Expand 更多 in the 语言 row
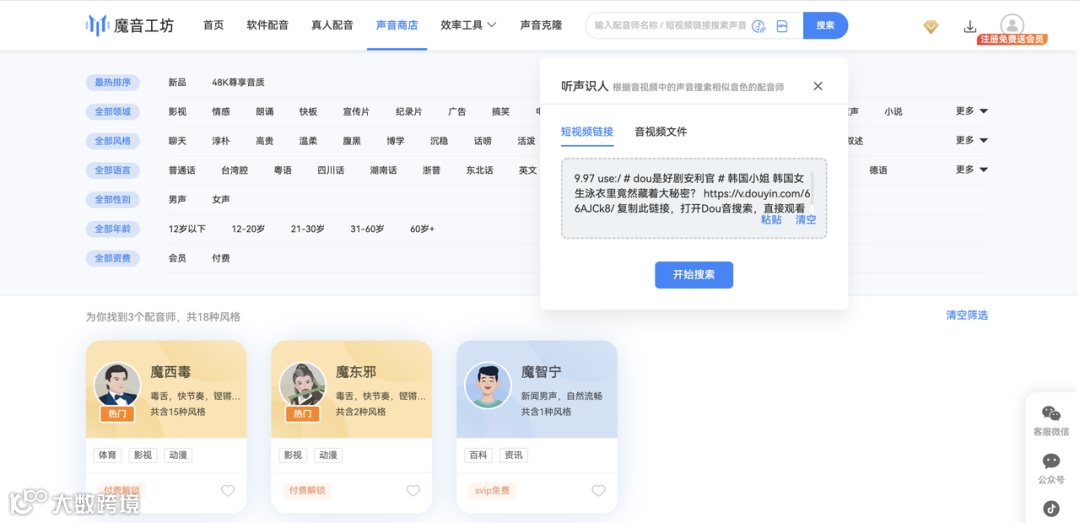 [x=971, y=170]
